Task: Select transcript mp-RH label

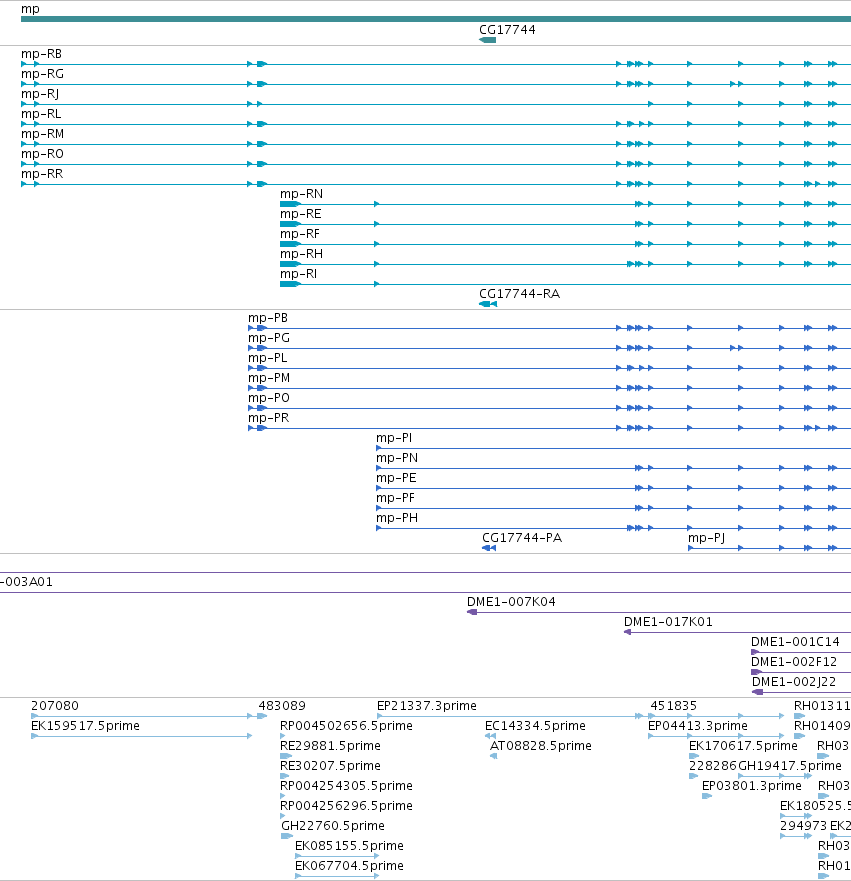Action: click(302, 254)
